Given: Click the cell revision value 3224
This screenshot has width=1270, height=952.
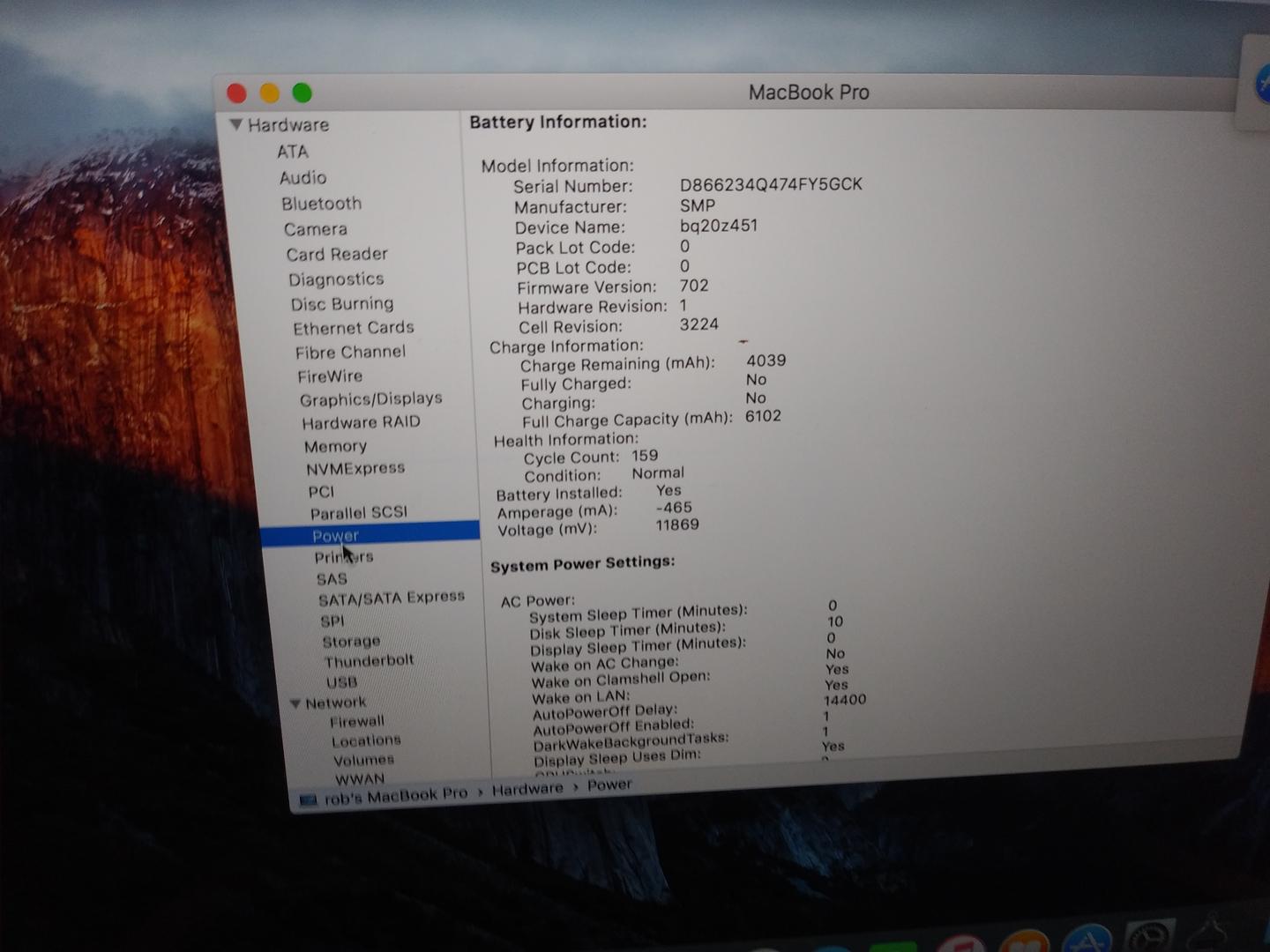Looking at the screenshot, I should point(698,324).
